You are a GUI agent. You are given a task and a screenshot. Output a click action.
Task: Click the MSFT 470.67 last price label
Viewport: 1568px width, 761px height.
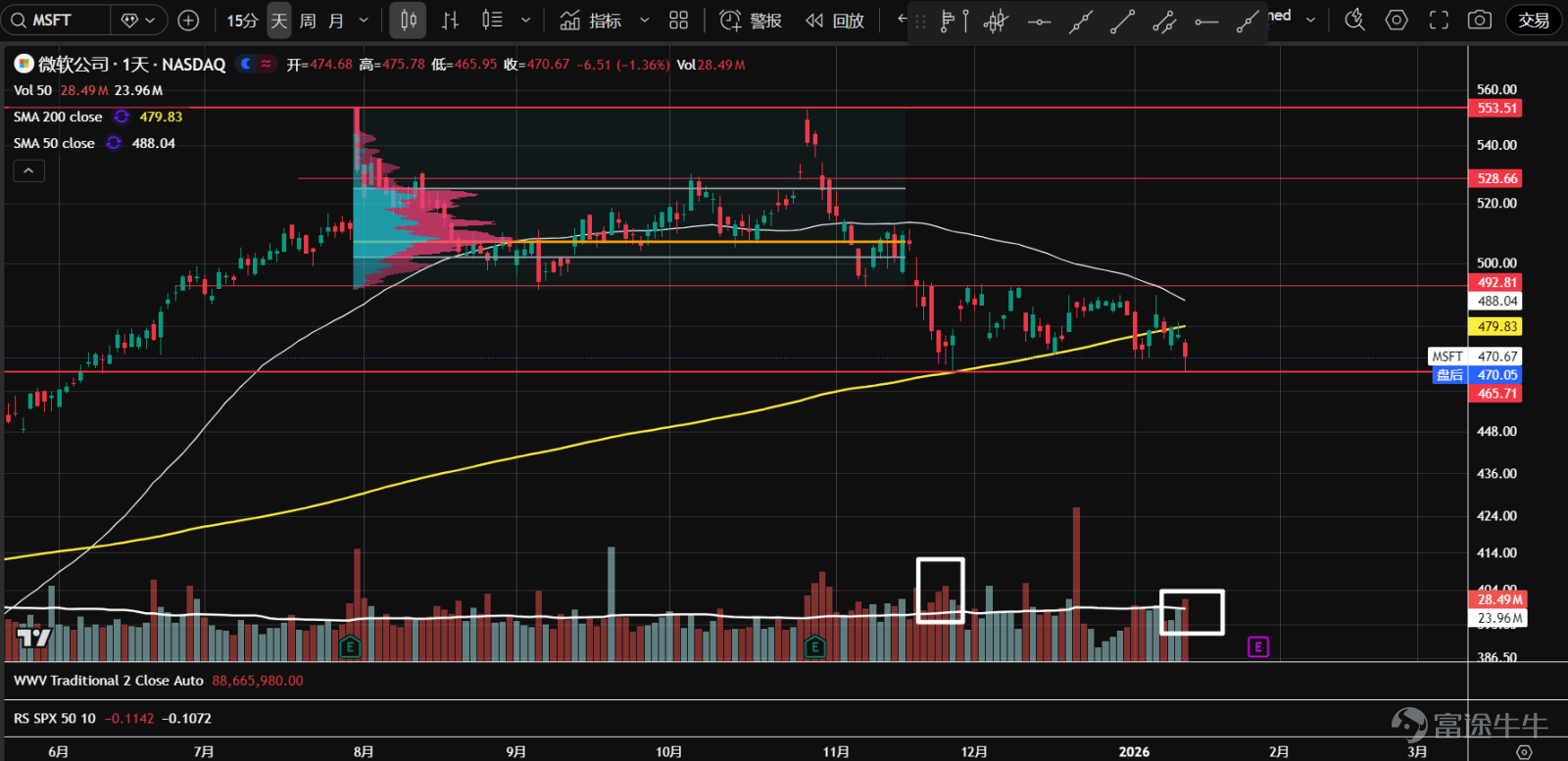(x=1476, y=357)
